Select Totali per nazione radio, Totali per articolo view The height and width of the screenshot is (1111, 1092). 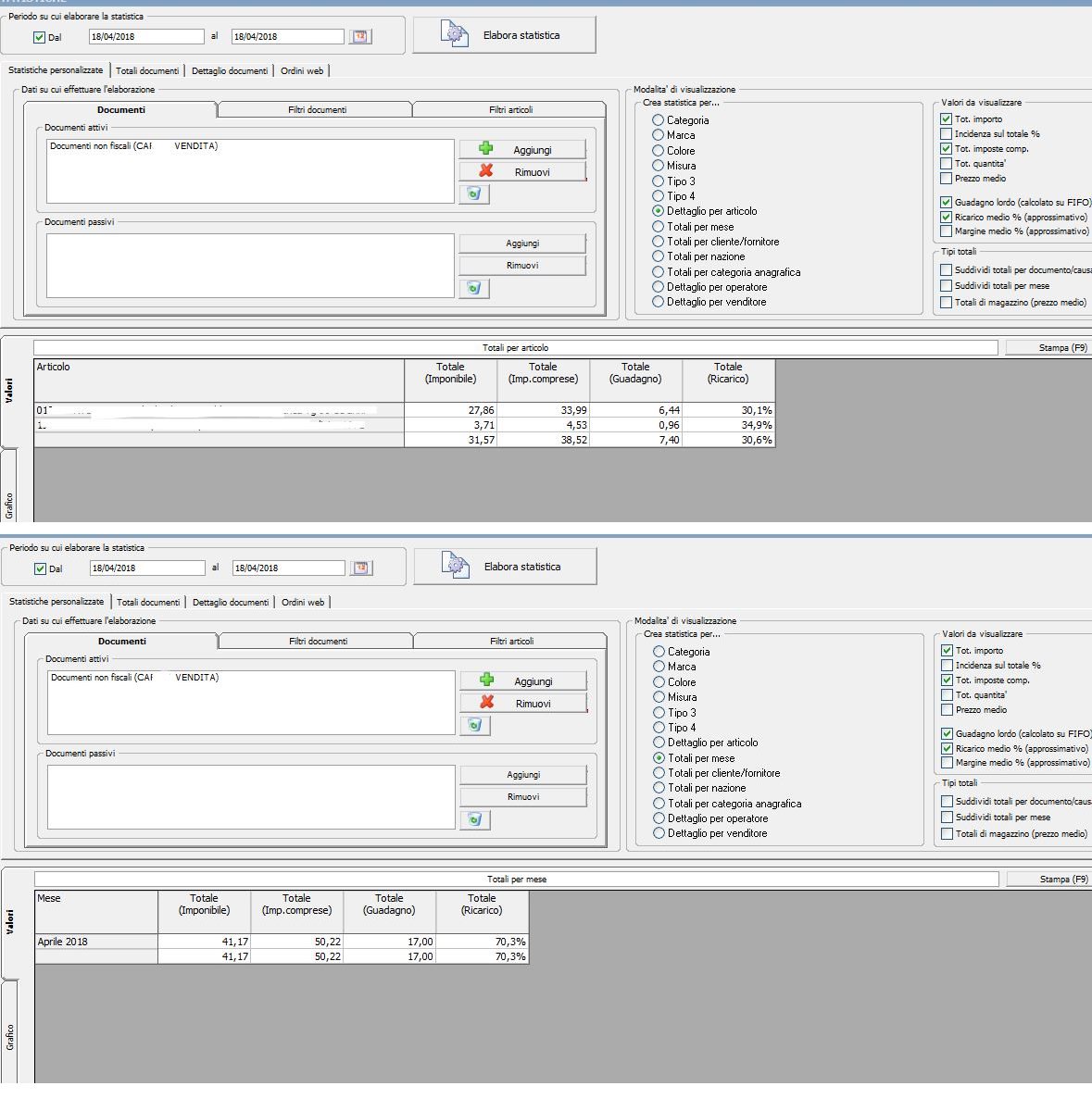[x=658, y=256]
